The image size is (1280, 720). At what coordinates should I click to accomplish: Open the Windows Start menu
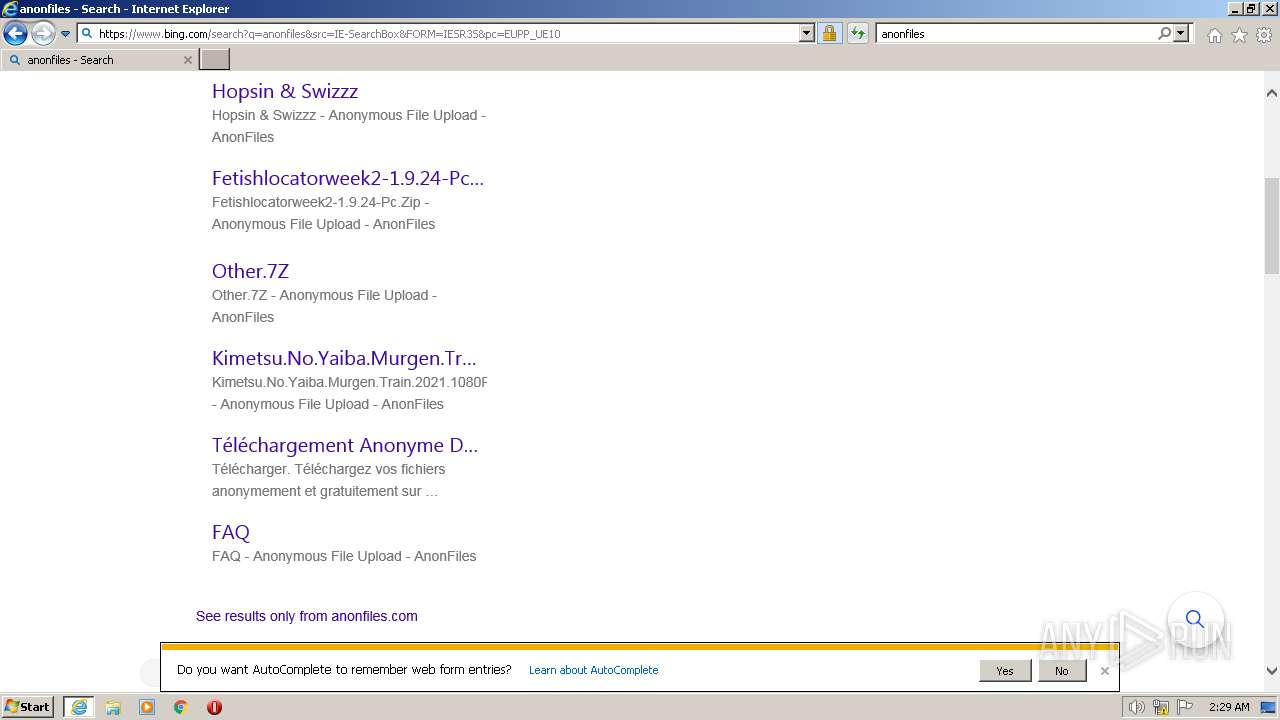point(28,706)
